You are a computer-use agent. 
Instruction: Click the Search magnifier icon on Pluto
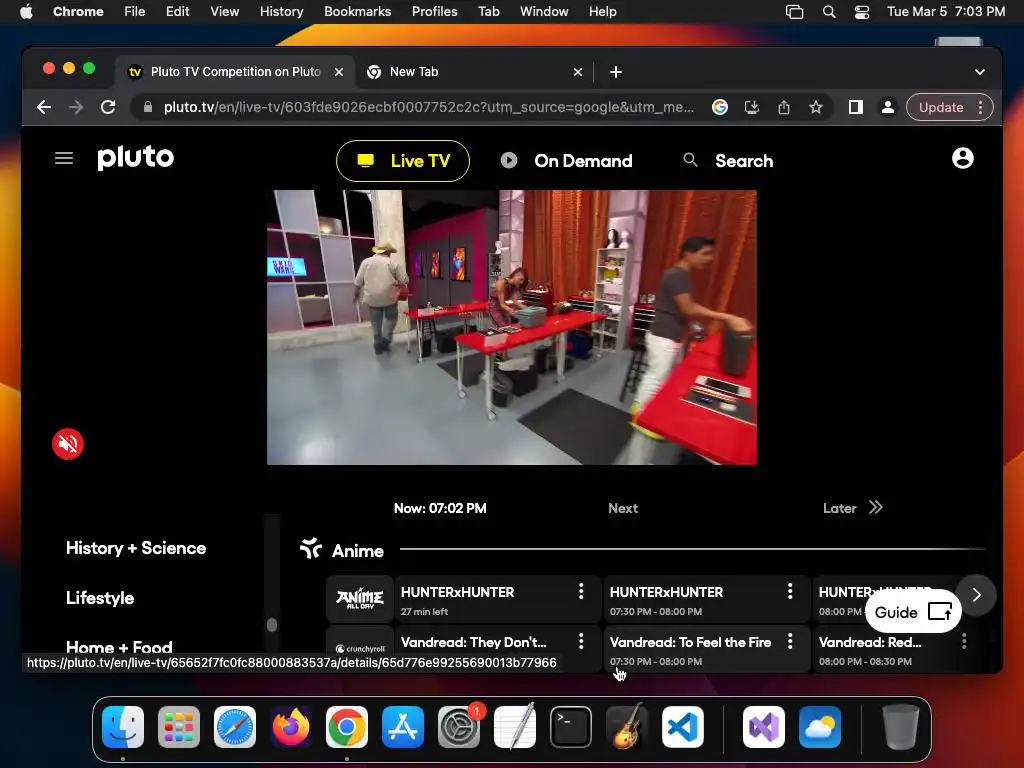pos(690,159)
